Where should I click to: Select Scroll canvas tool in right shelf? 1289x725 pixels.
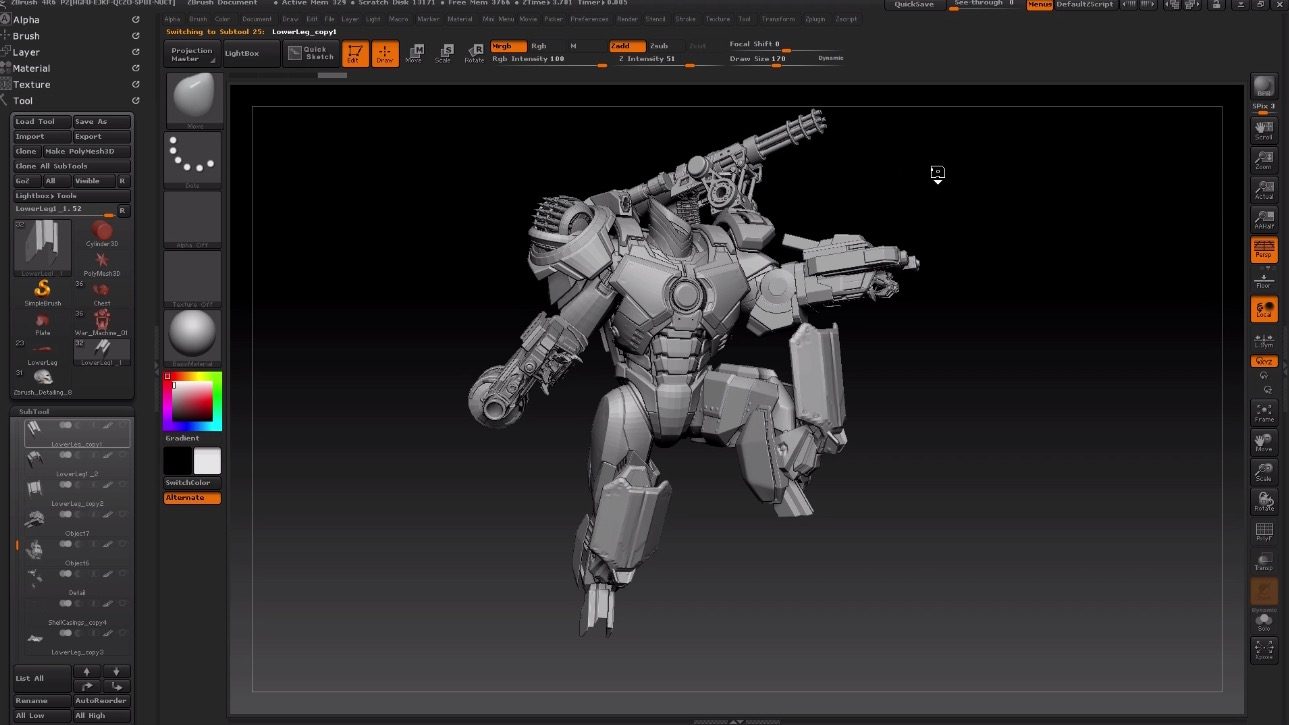pos(1264,130)
